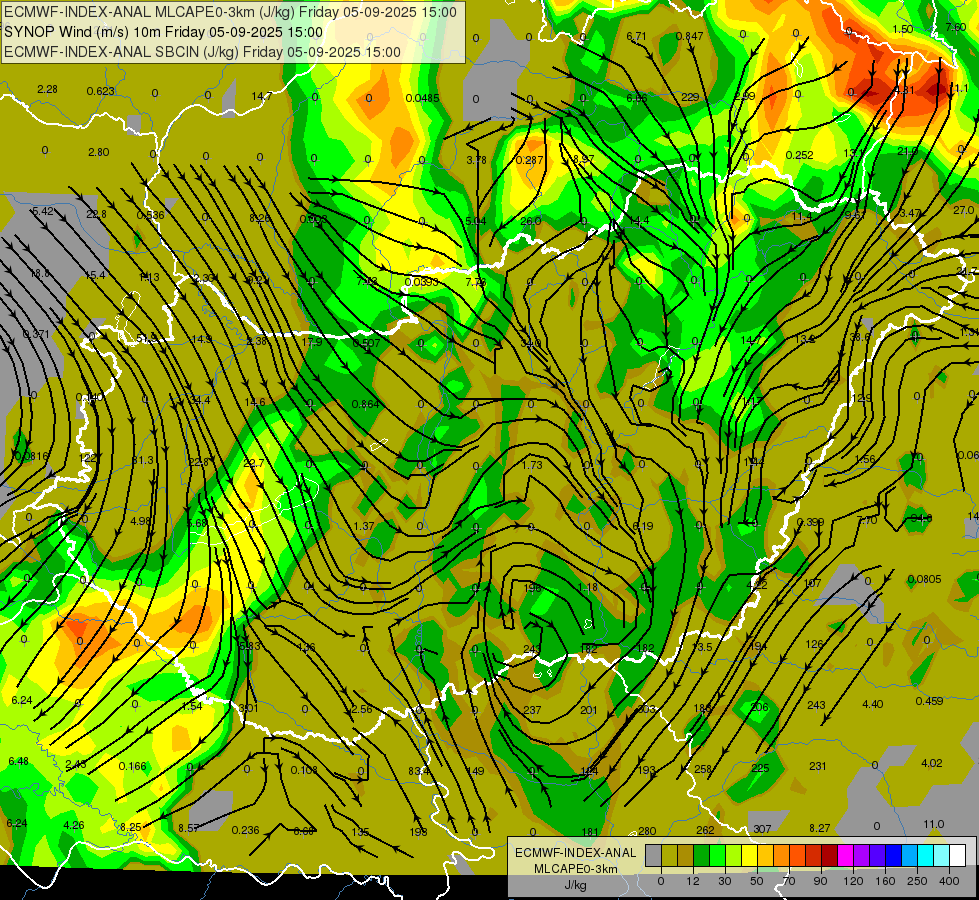This screenshot has height=900, width=979.
Task: Click the map value 6.71
Action: click(636, 36)
